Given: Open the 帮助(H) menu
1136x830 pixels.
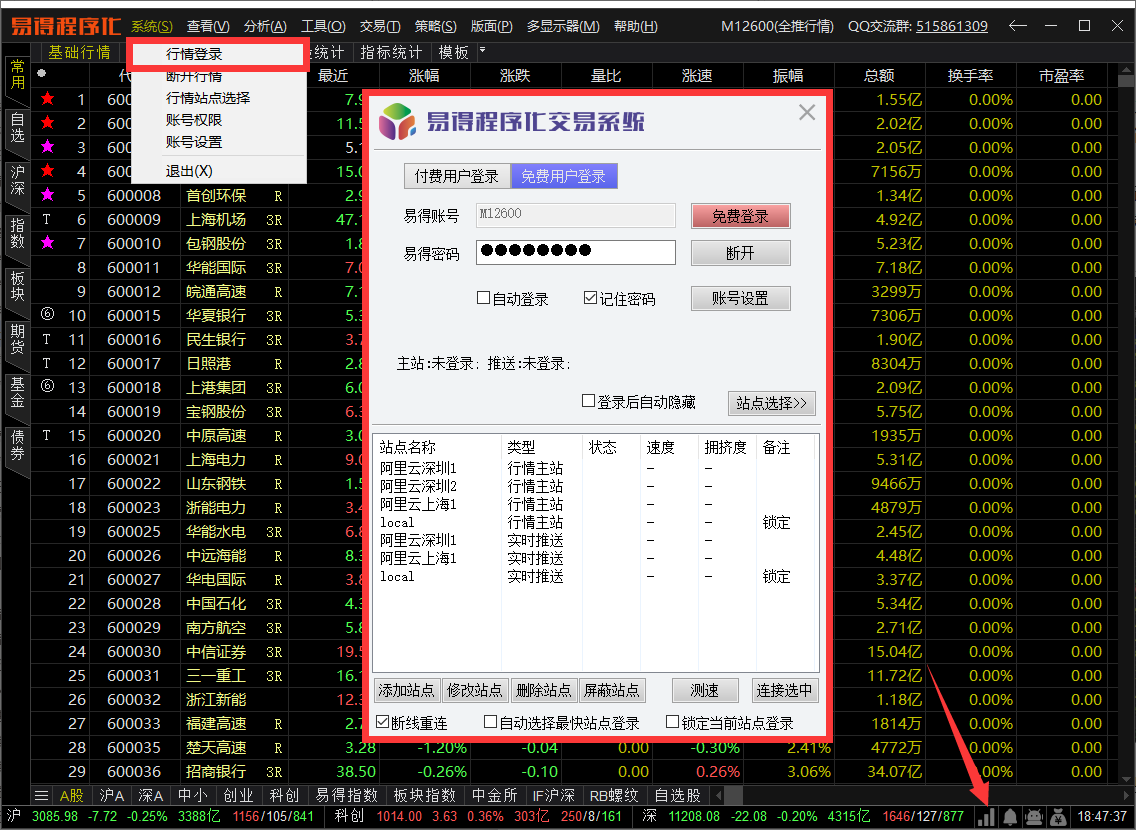Looking at the screenshot, I should click(635, 26).
